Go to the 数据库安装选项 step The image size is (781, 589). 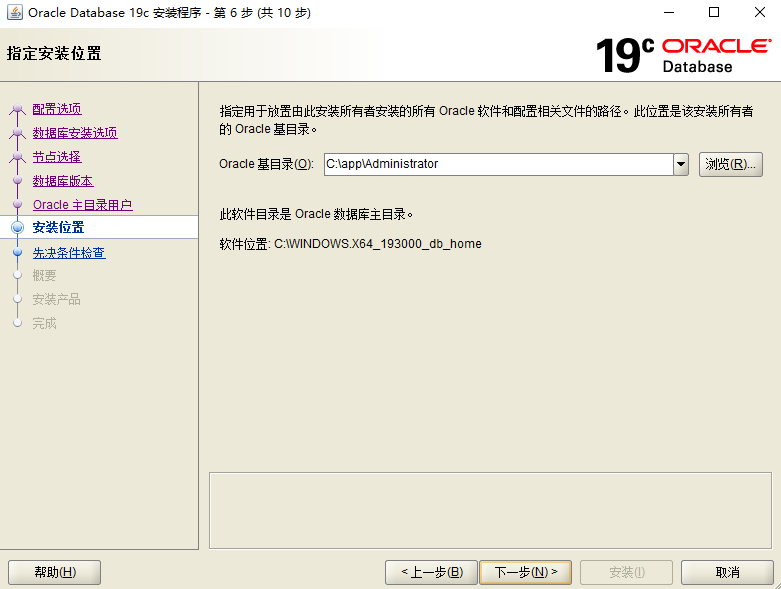(x=75, y=133)
